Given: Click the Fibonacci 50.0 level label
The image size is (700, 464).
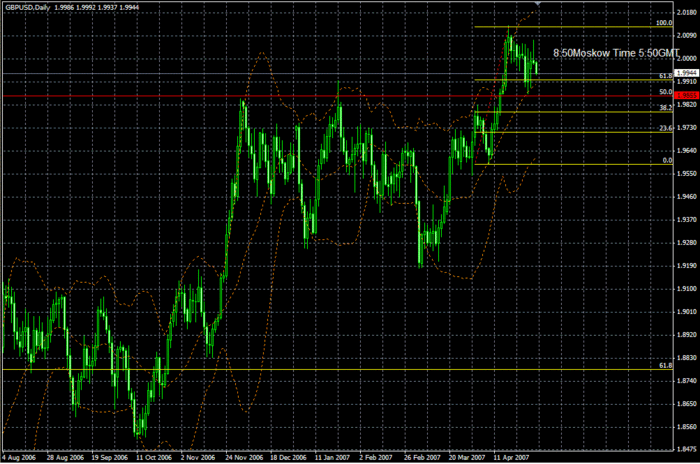Looking at the screenshot, I should pos(666,92).
